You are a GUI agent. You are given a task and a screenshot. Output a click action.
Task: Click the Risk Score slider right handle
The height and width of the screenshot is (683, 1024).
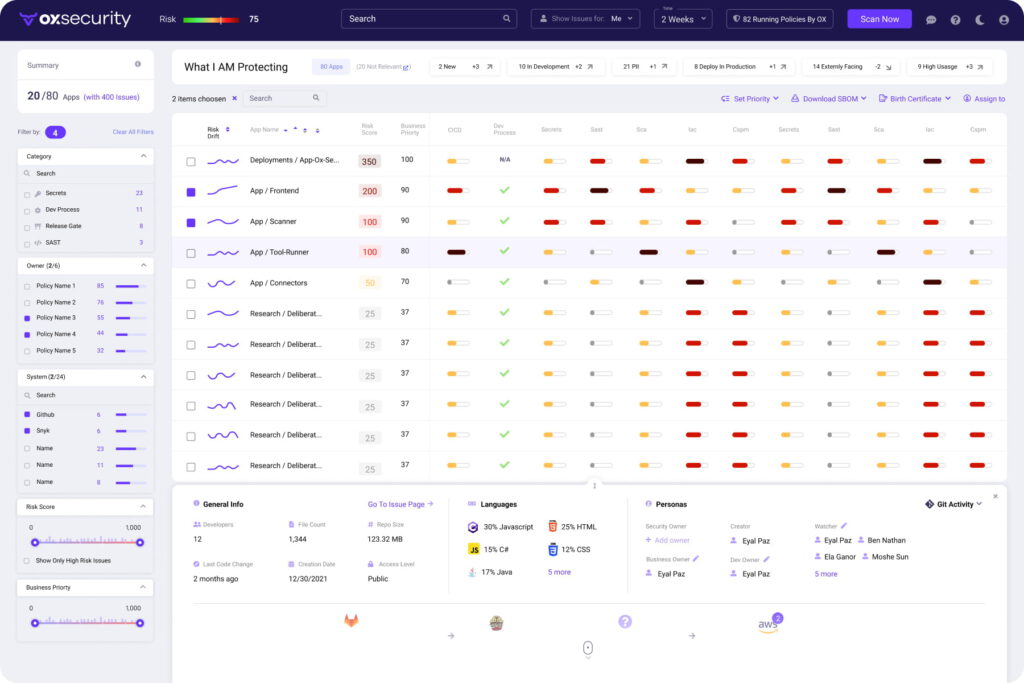coord(140,542)
